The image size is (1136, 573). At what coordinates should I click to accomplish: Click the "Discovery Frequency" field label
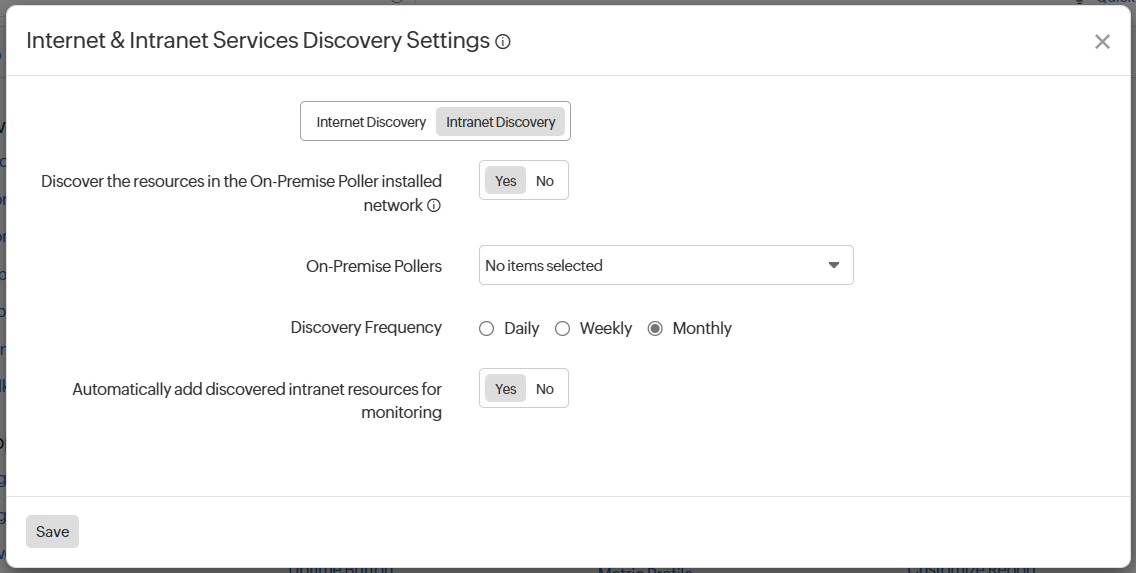coord(366,328)
